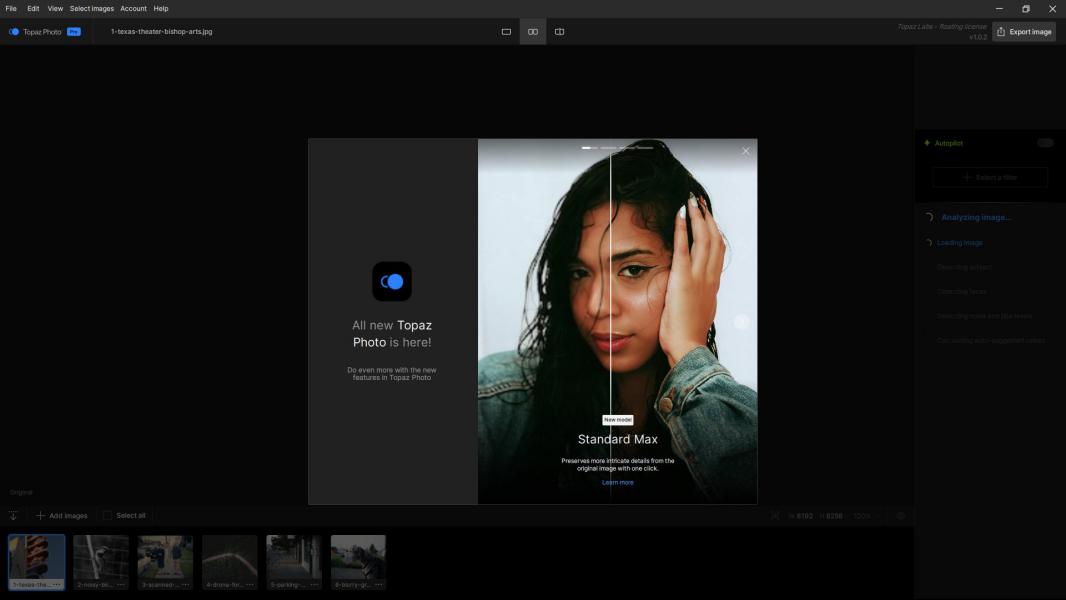The image size is (1066, 600).
Task: Click the Topaz Photo logo in header
Action: pos(14,32)
